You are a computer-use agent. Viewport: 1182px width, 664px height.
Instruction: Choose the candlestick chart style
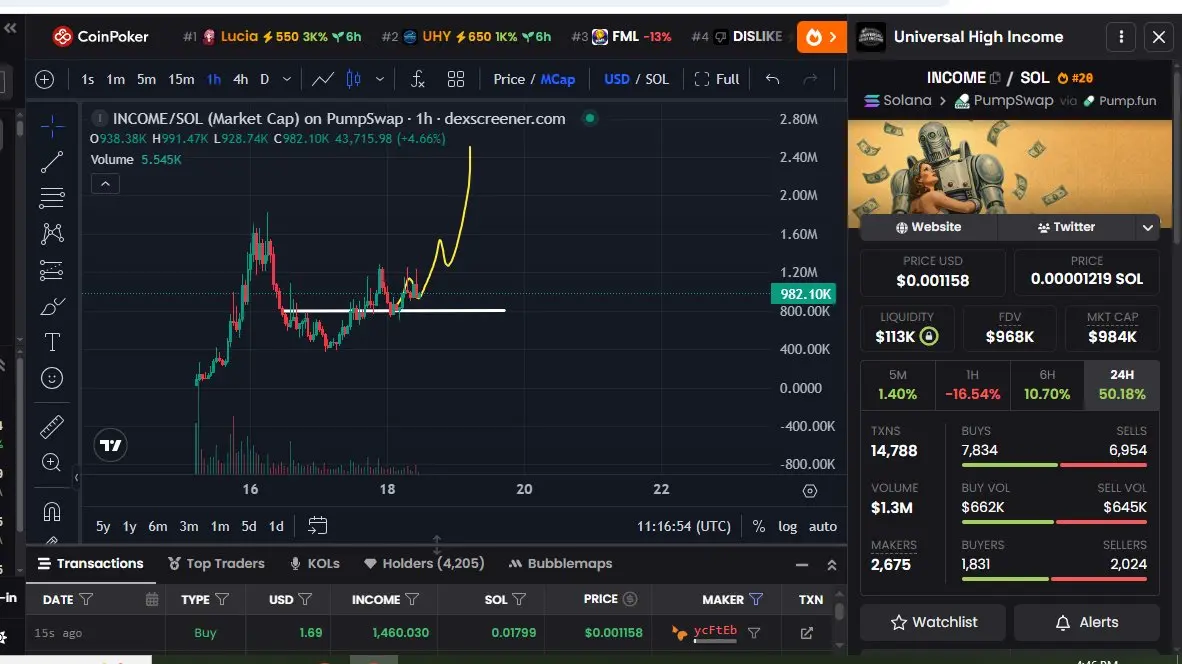(x=353, y=79)
